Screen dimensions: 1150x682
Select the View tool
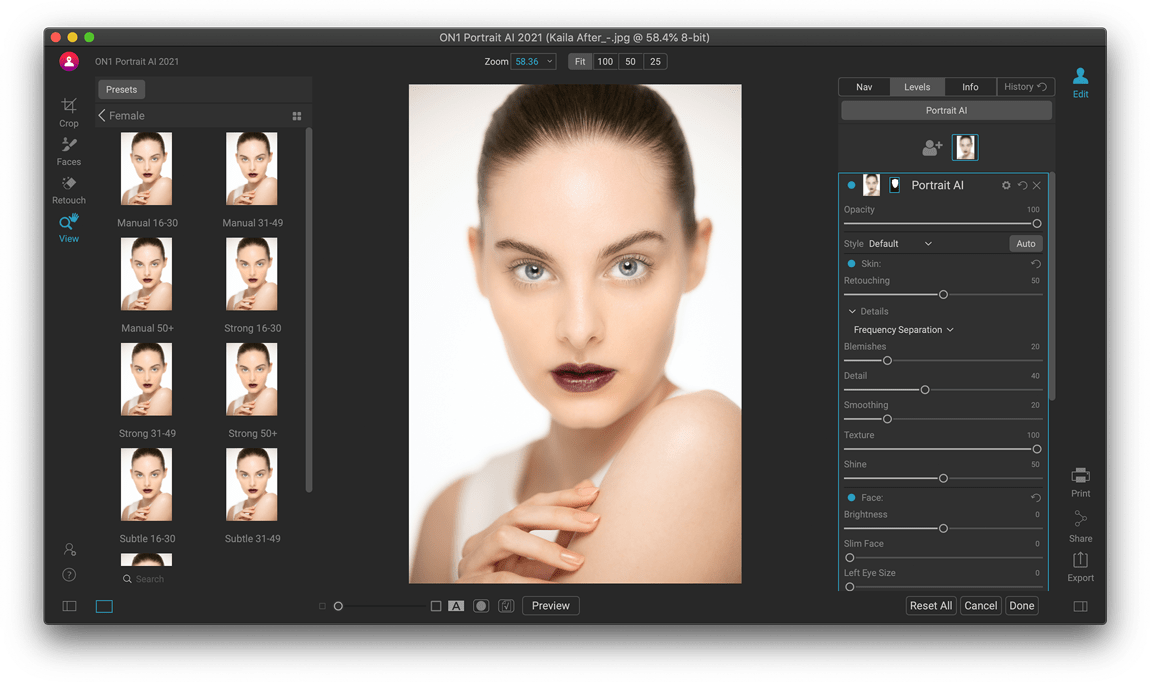point(69,228)
